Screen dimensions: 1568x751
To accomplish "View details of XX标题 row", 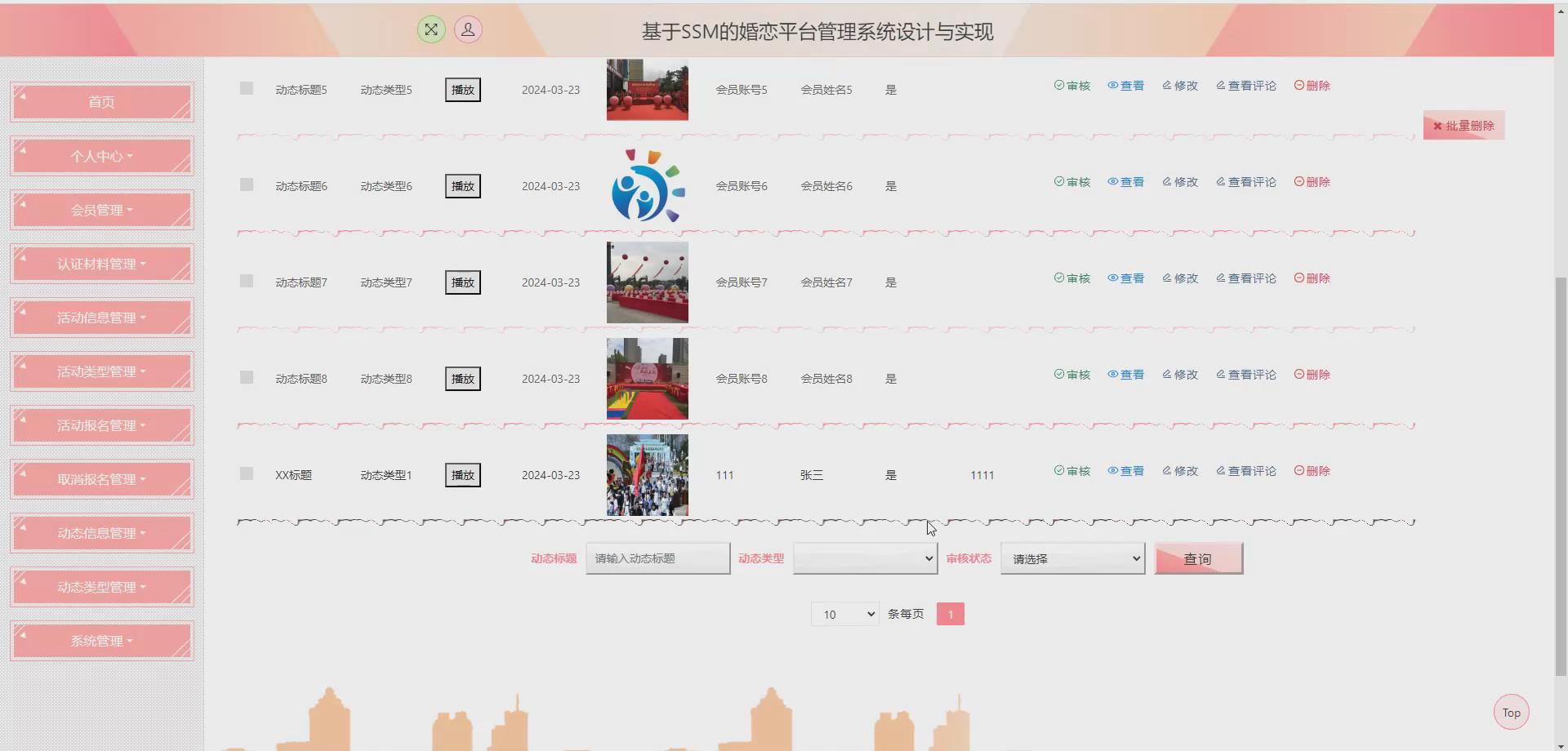I will [x=1126, y=471].
